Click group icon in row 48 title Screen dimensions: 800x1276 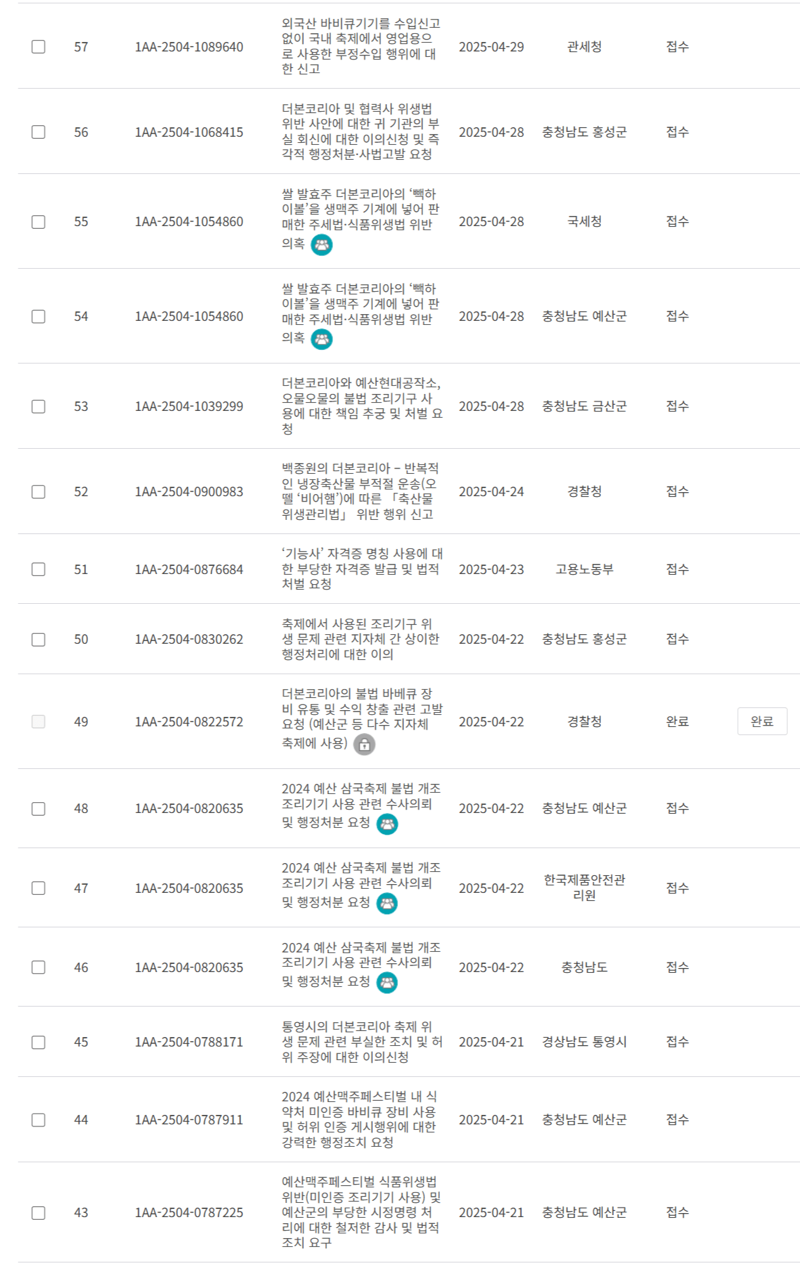(x=387, y=824)
